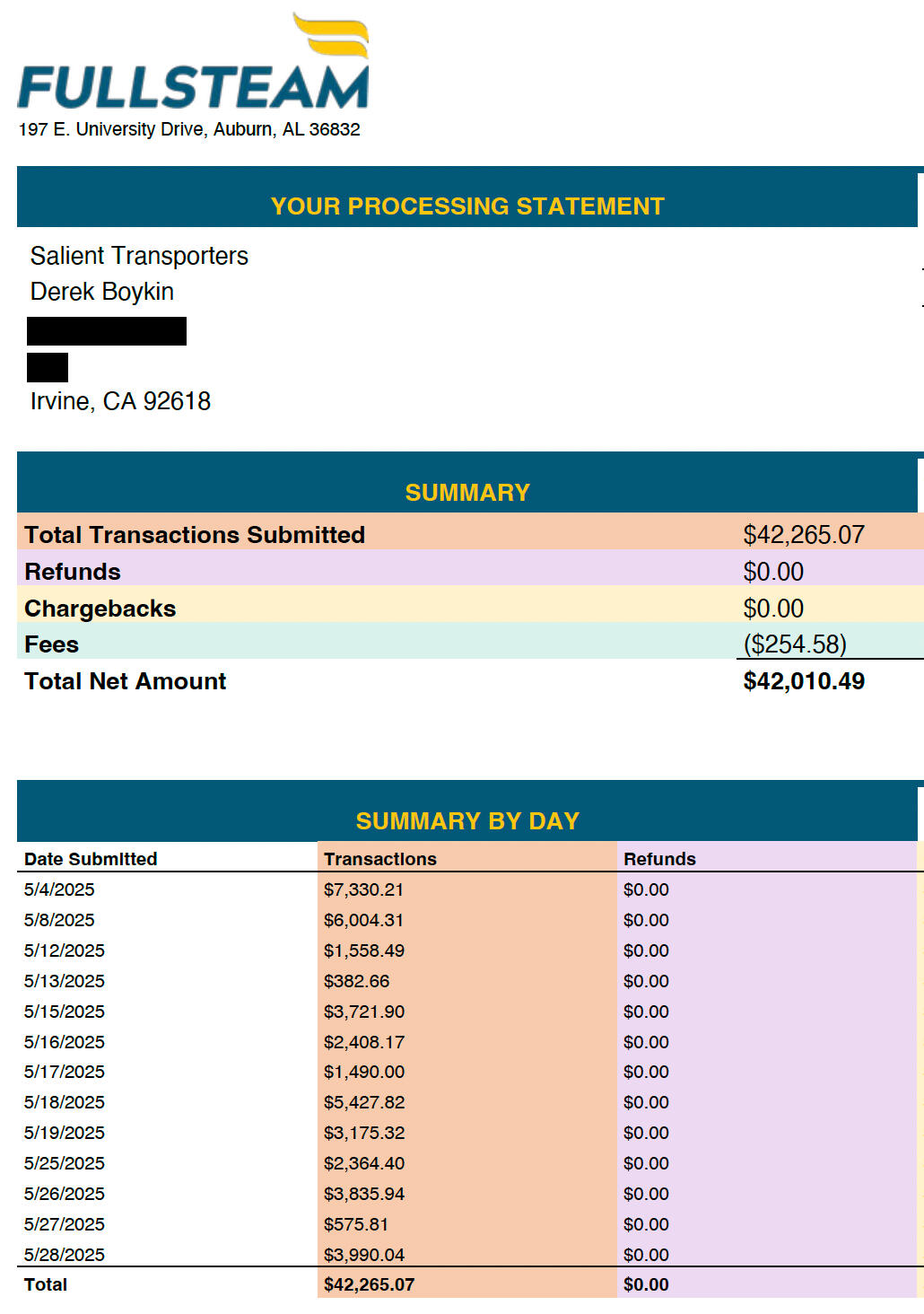Click the Fullsteam address line under the logo
924x1314 pixels.
(189, 129)
